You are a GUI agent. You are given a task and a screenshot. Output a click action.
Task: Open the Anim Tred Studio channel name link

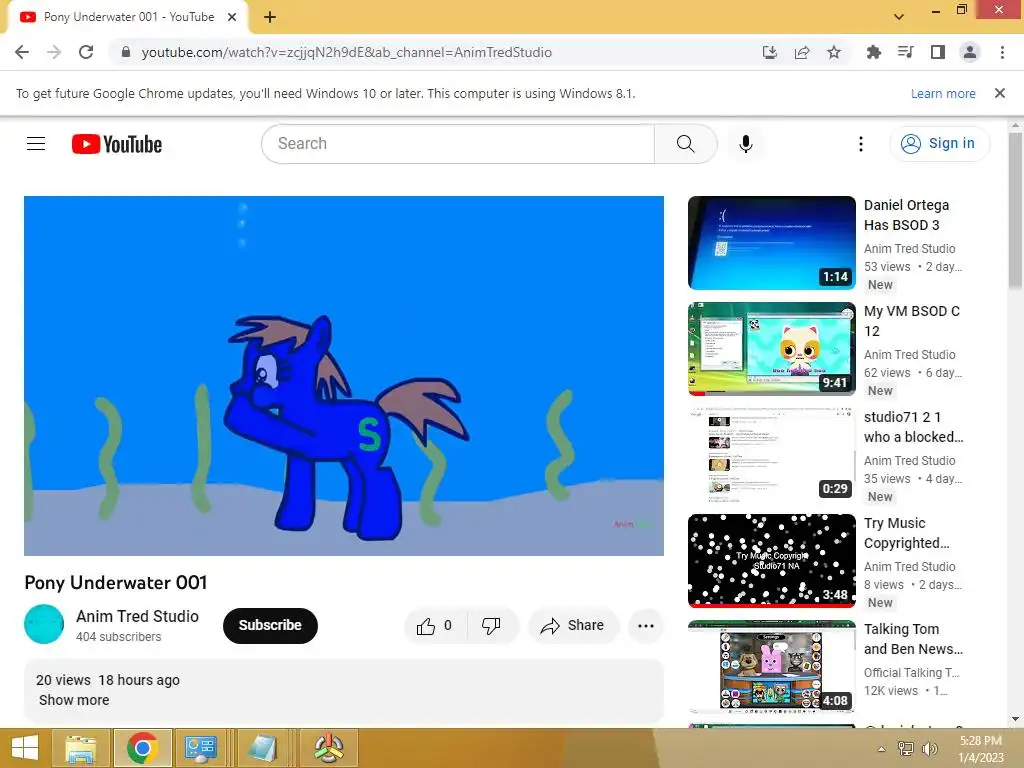pos(137,616)
